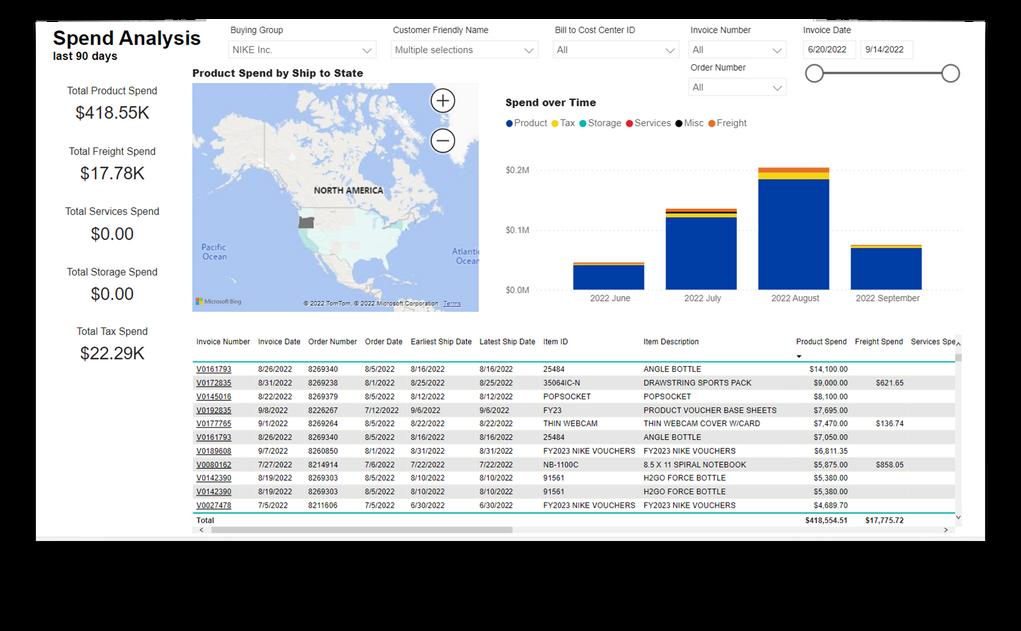This screenshot has width=1021, height=631.
Task: Zoom in on the map with plus button
Action: click(443, 101)
